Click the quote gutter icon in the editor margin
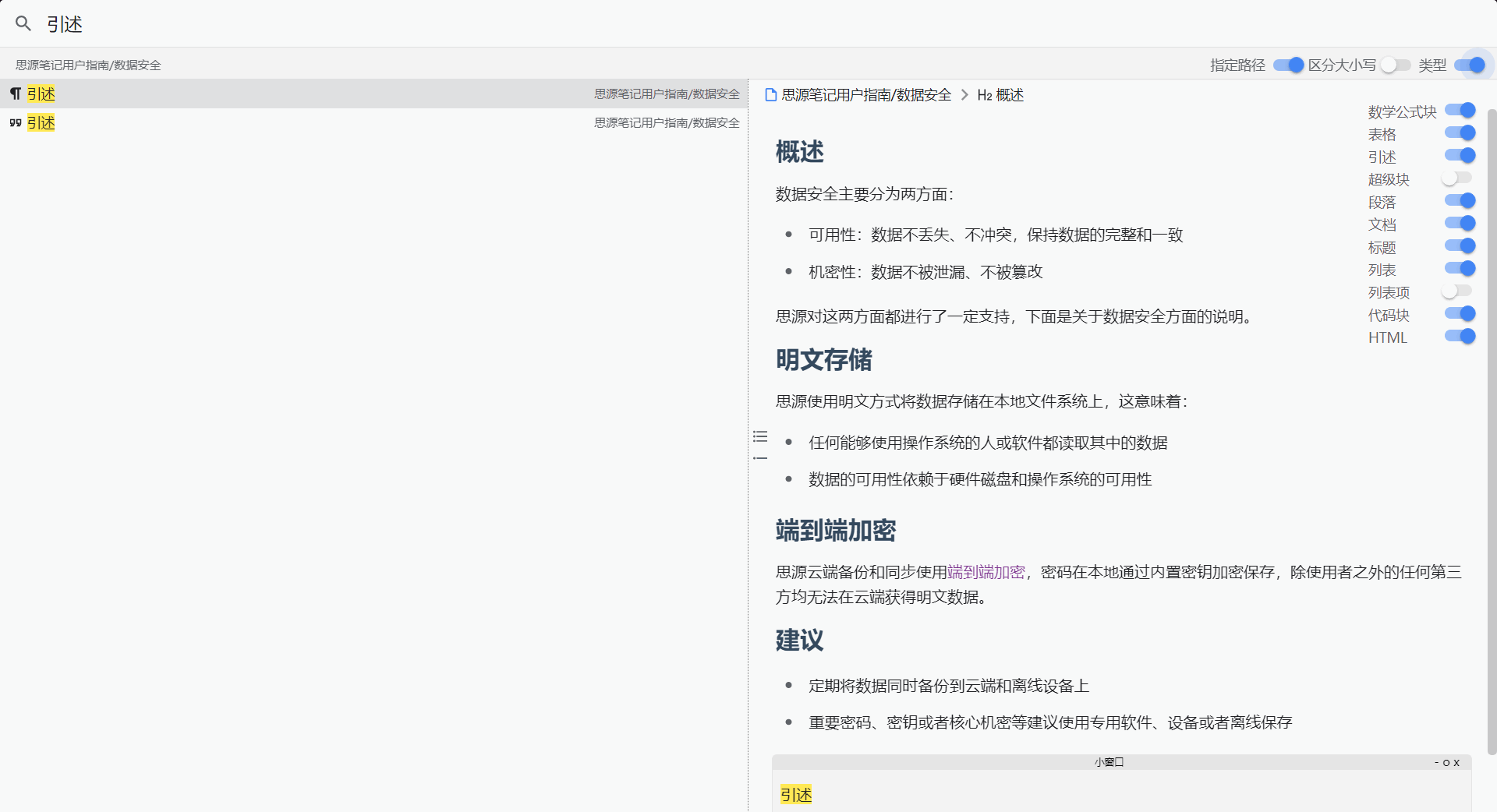The image size is (1497, 812). click(760, 458)
